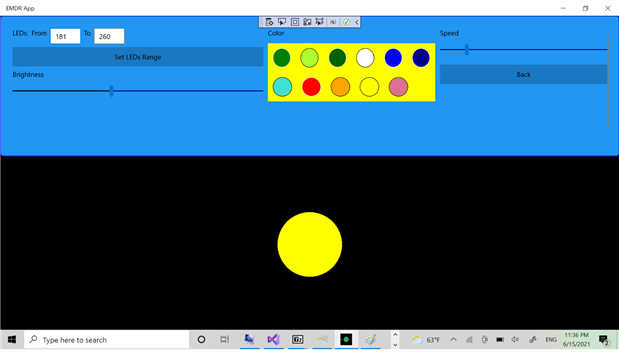This screenshot has width=619, height=363.
Task: Switch to Visual Studio on taskbar
Action: [274, 339]
